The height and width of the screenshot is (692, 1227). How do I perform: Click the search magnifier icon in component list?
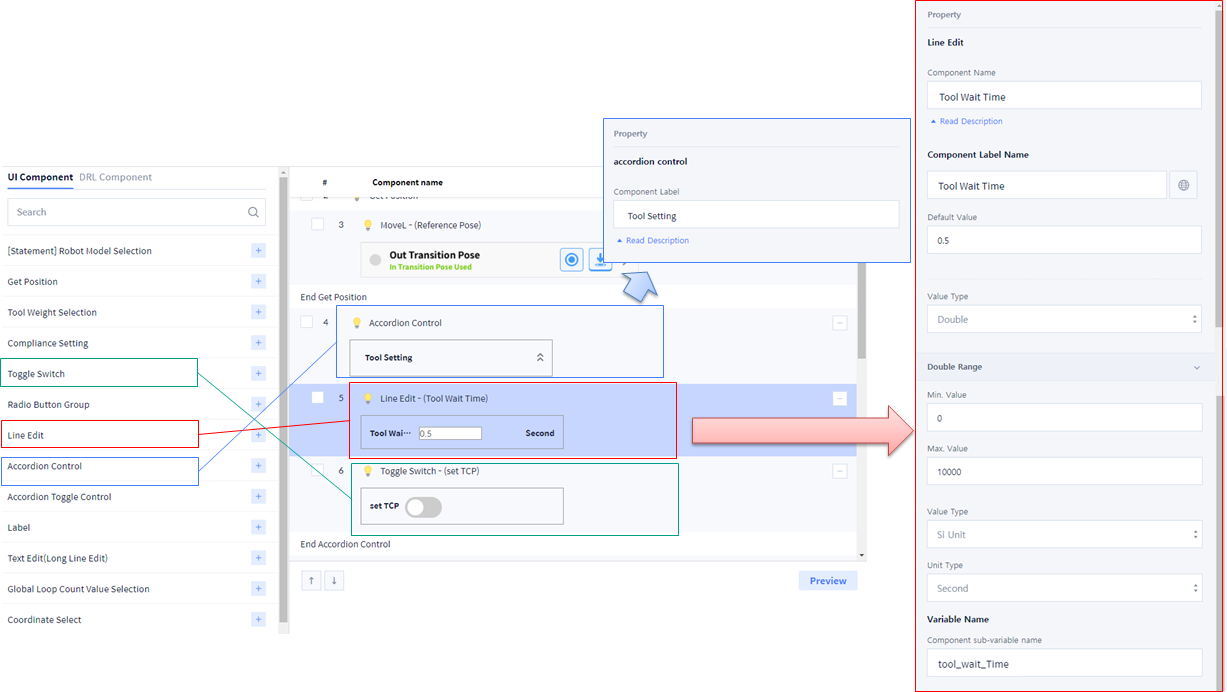(x=255, y=212)
